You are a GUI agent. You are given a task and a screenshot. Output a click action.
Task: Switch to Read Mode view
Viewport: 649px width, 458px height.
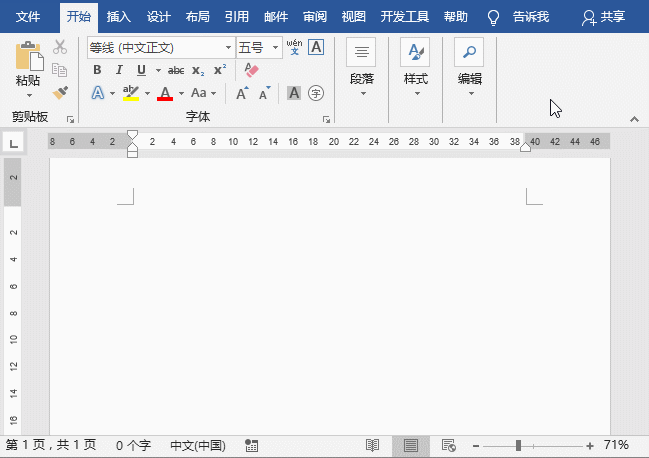[x=372, y=445]
